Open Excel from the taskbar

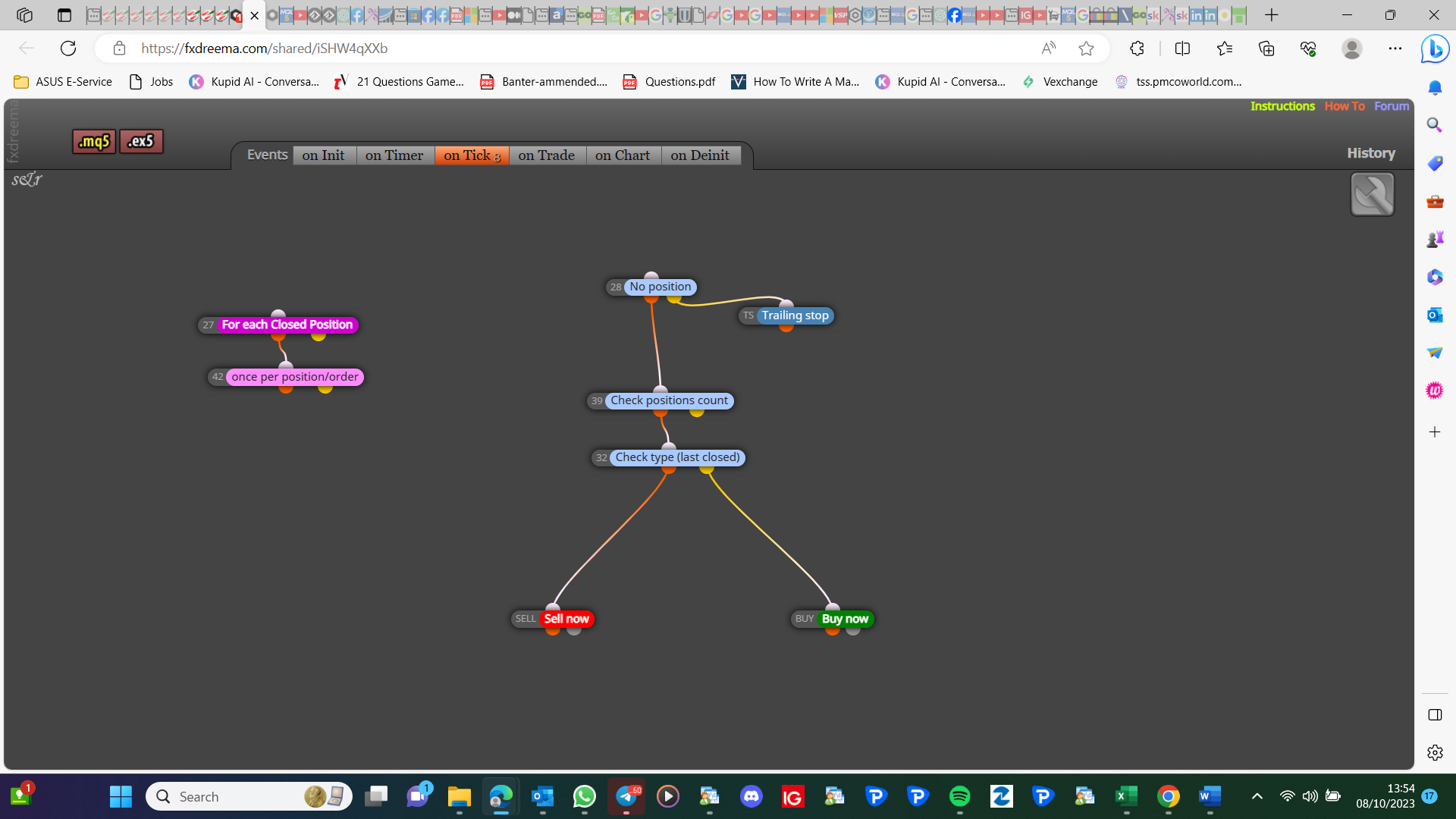(x=1126, y=796)
